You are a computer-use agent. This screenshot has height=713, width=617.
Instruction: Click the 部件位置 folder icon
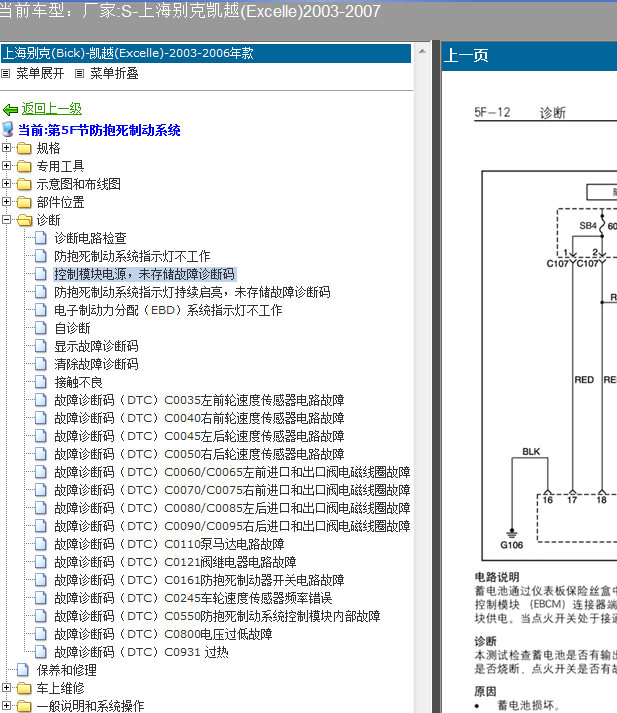(x=24, y=202)
